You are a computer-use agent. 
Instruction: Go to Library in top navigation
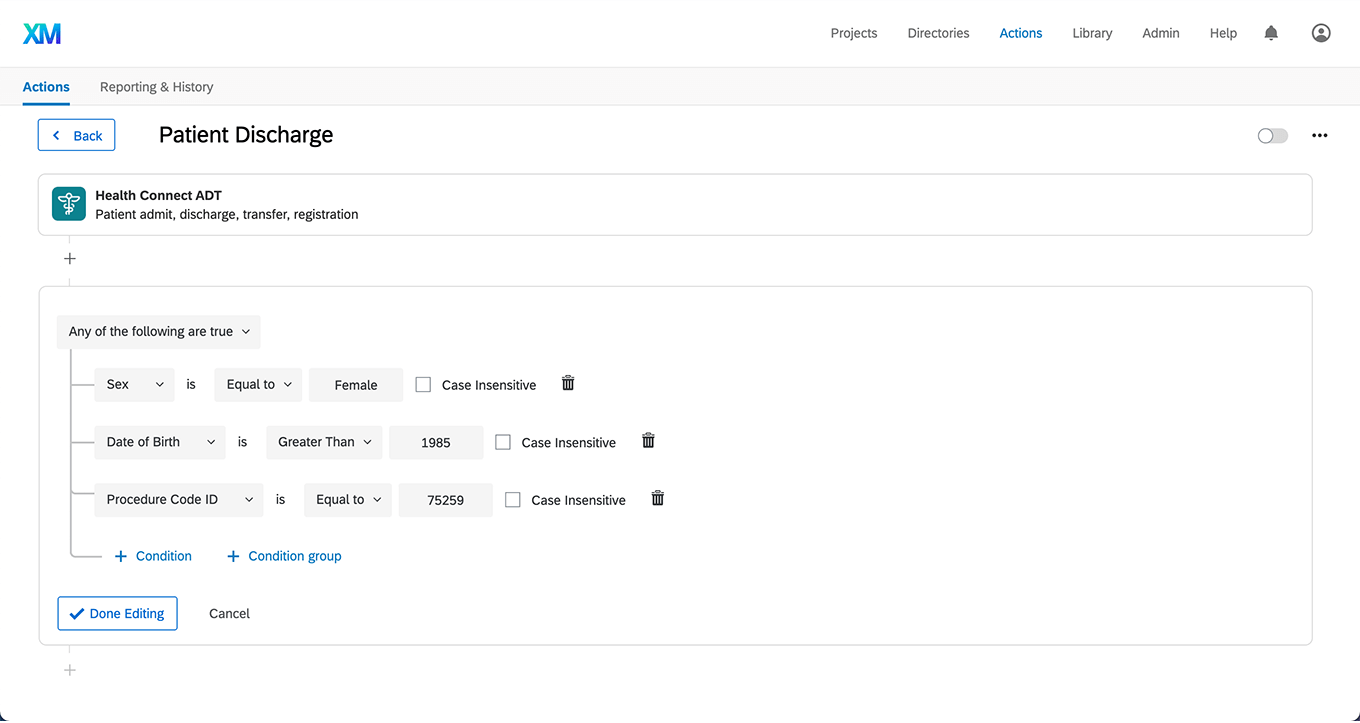click(1092, 33)
